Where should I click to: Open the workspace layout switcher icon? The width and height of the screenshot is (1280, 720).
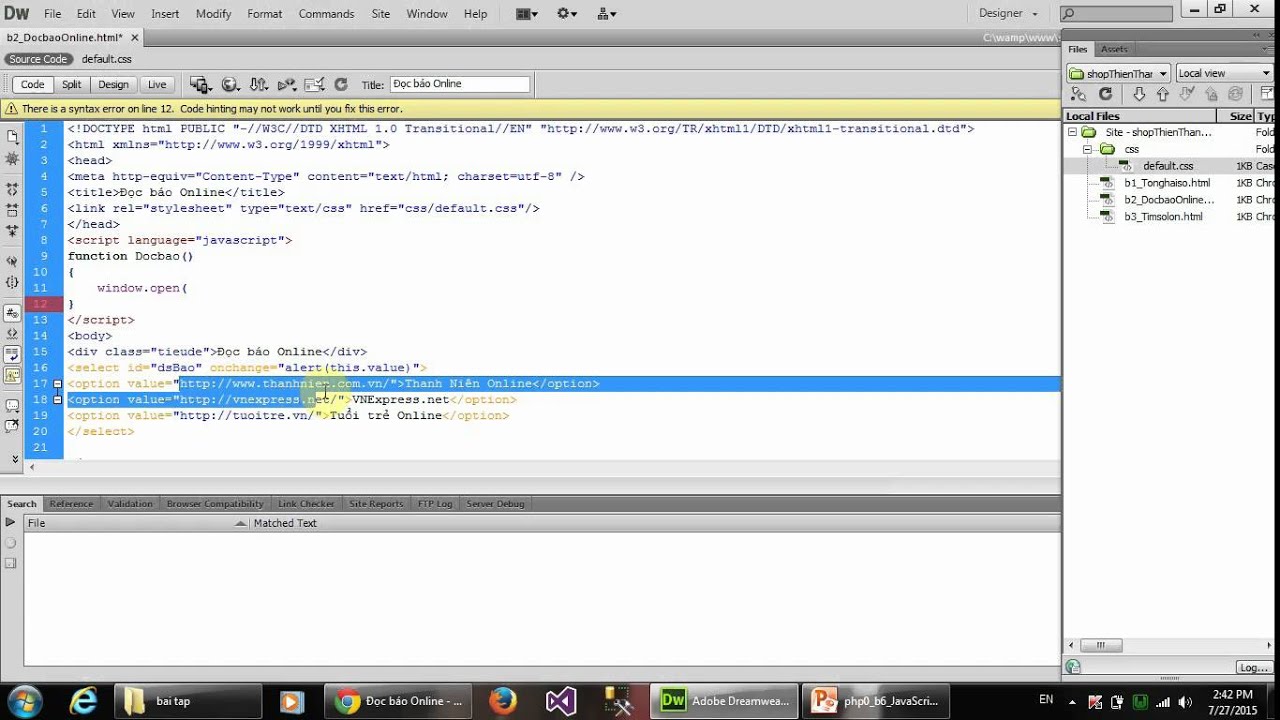click(526, 14)
